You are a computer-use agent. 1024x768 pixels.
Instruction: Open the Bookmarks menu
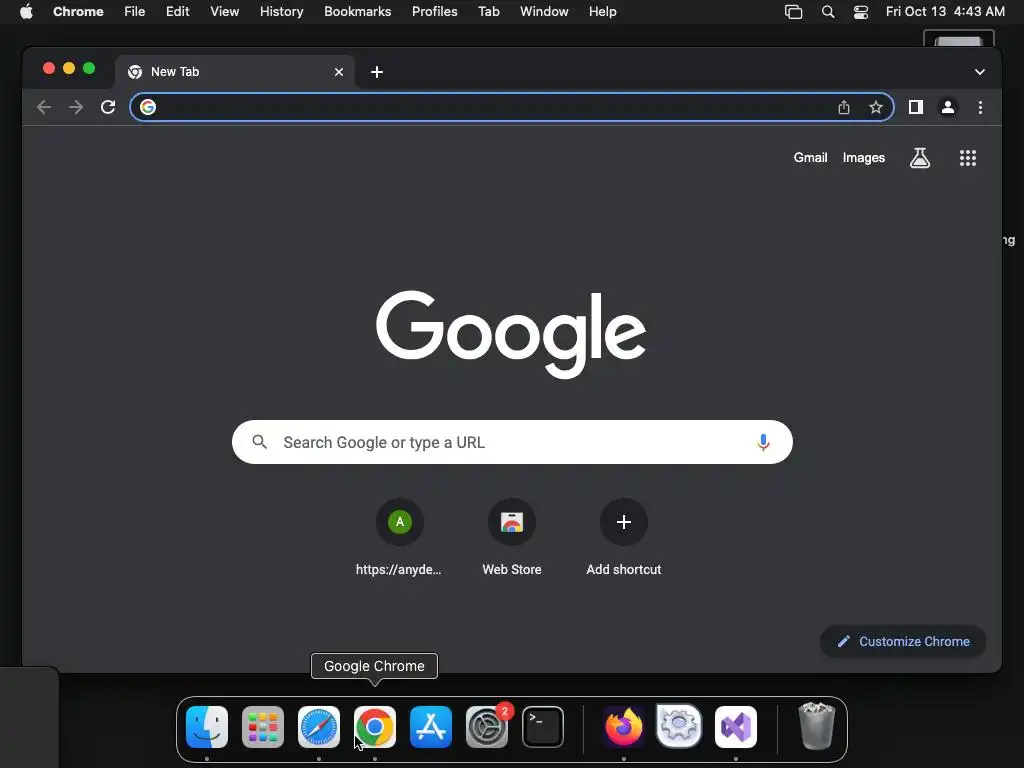[357, 12]
